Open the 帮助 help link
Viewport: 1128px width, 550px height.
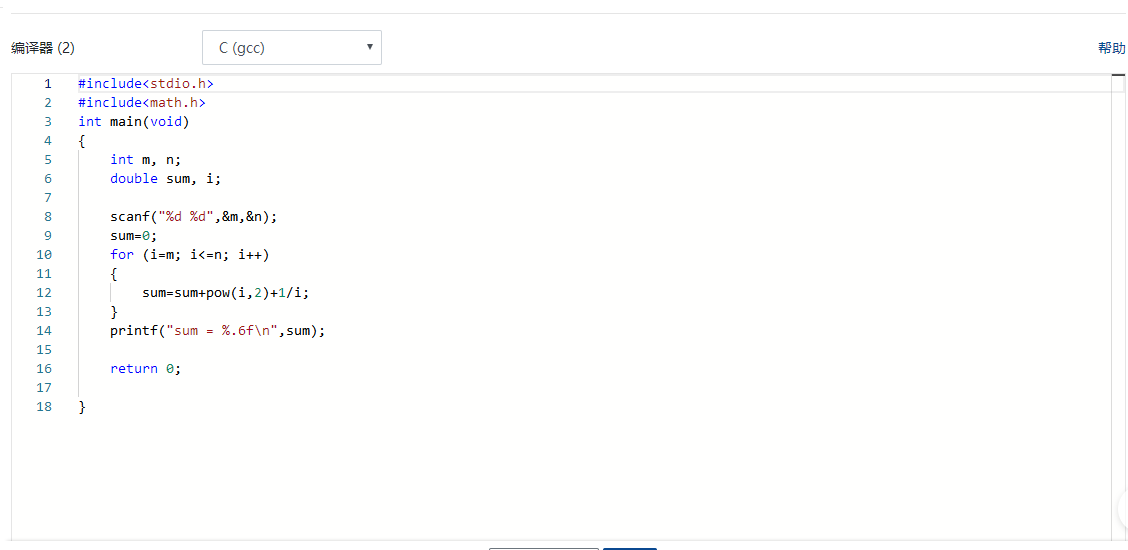tap(1111, 48)
